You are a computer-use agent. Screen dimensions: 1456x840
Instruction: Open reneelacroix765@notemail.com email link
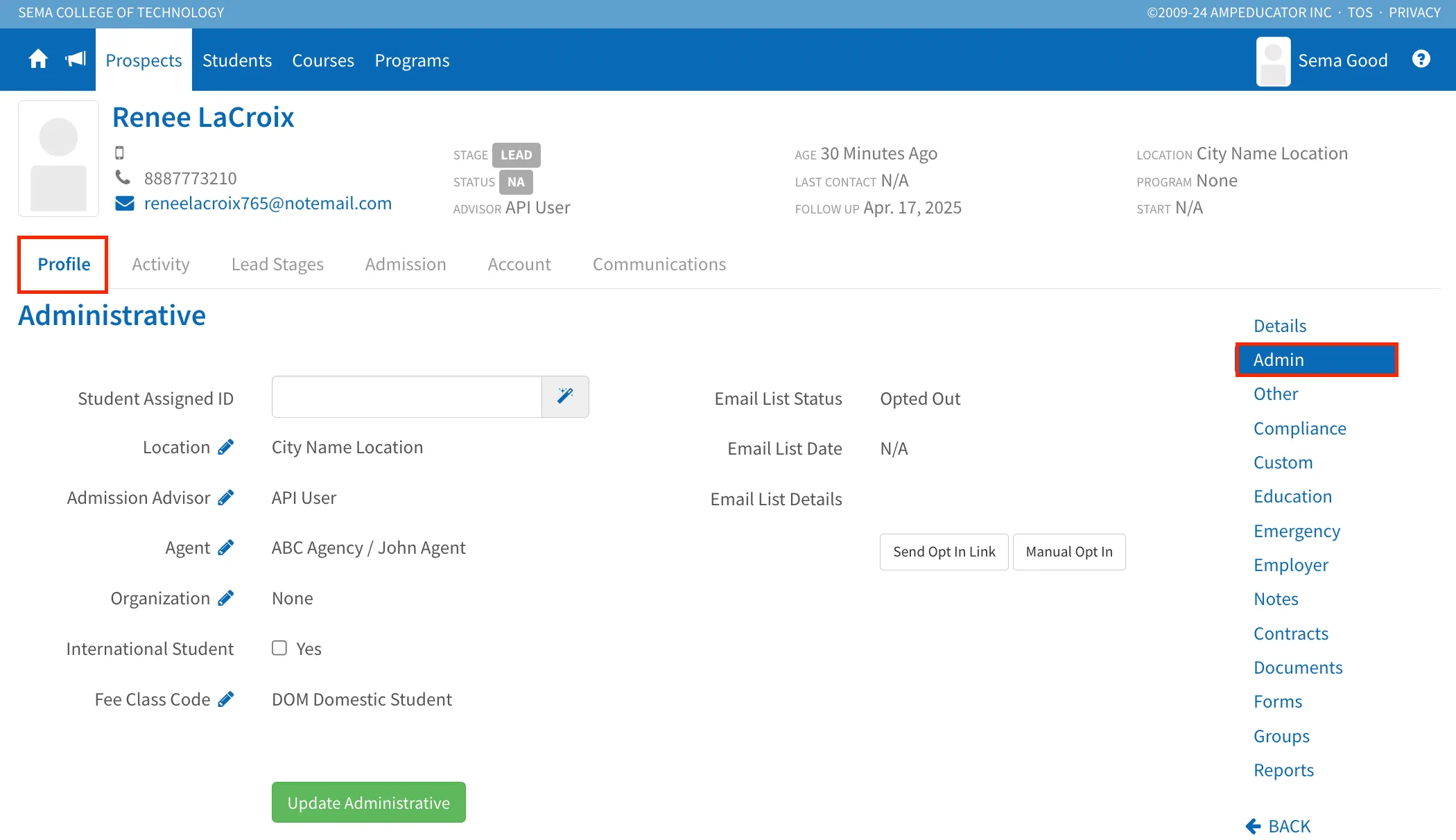point(268,203)
